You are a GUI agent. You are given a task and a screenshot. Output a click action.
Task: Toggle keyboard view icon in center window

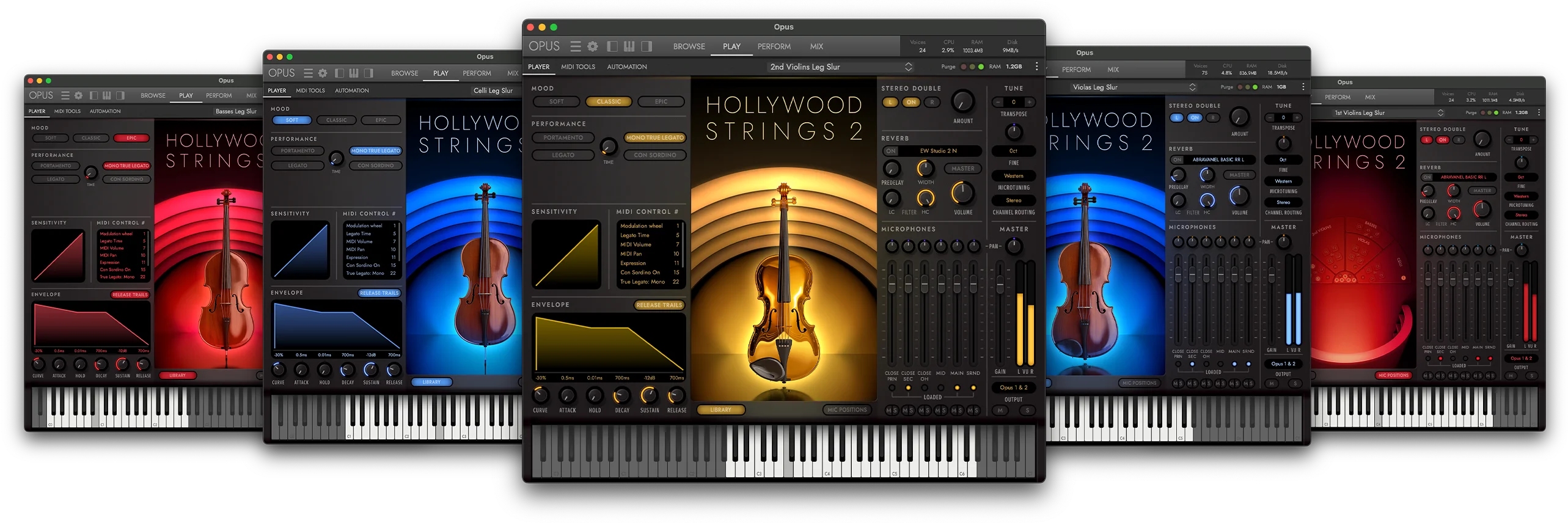tap(629, 46)
